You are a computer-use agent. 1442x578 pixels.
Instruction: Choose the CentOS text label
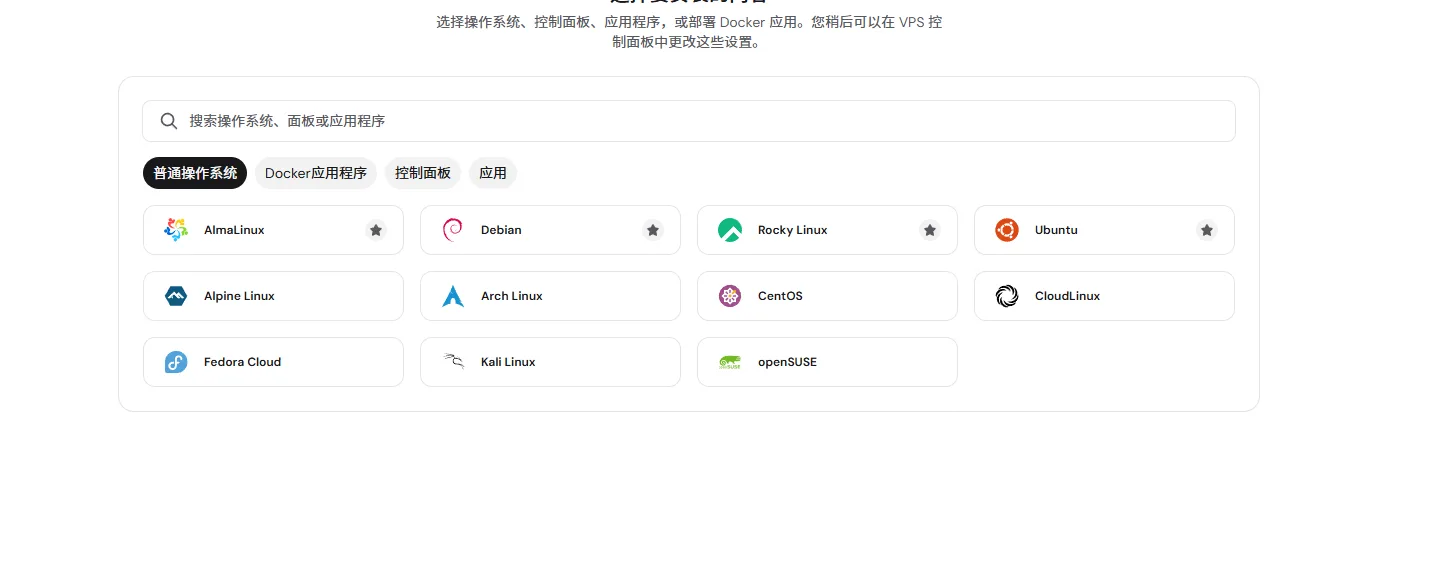pos(780,296)
